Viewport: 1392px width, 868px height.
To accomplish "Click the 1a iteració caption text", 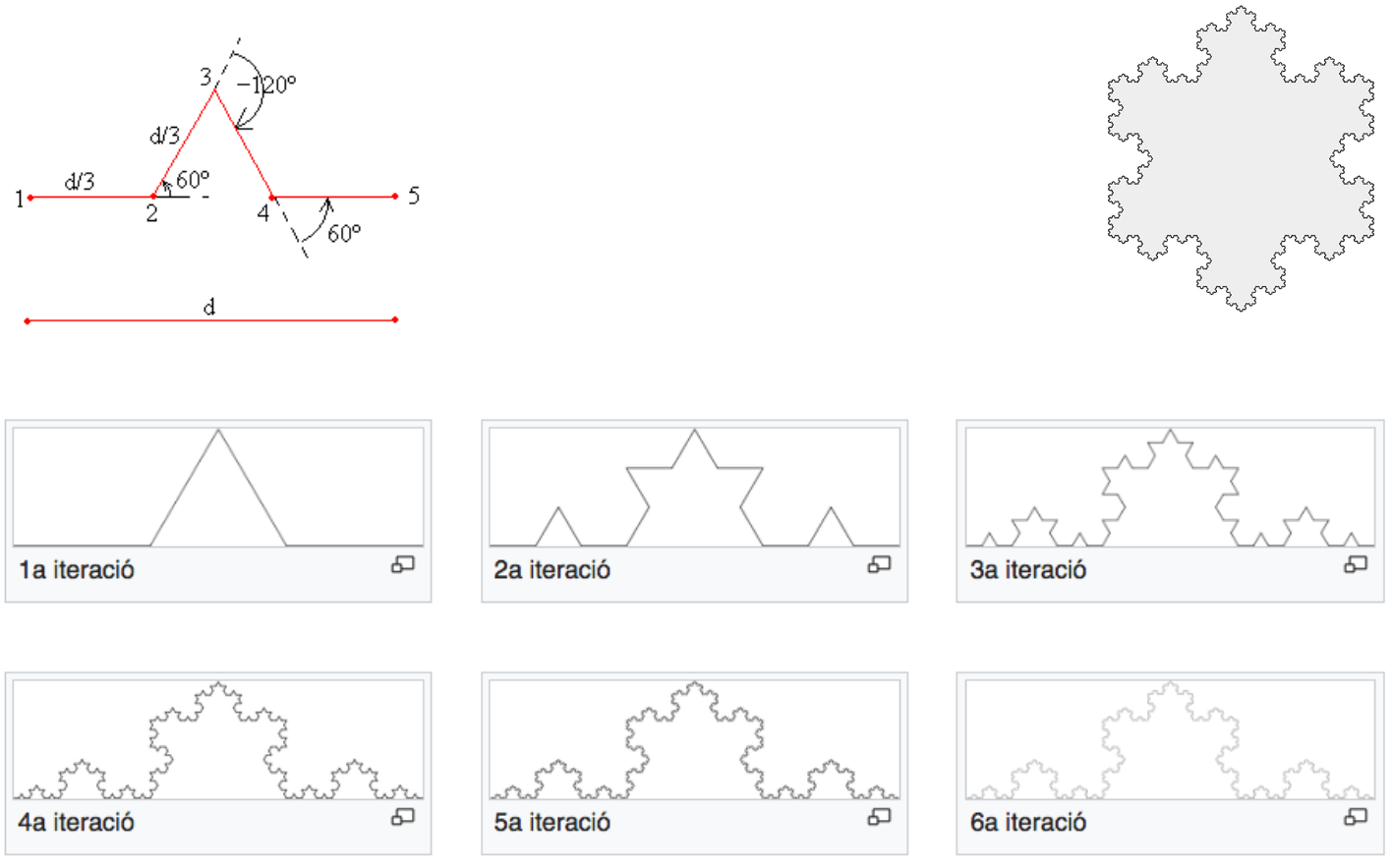I will [x=77, y=570].
